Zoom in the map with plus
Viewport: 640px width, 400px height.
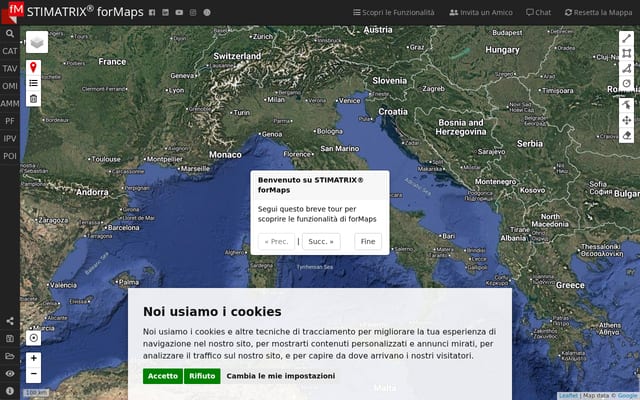[x=33, y=358]
